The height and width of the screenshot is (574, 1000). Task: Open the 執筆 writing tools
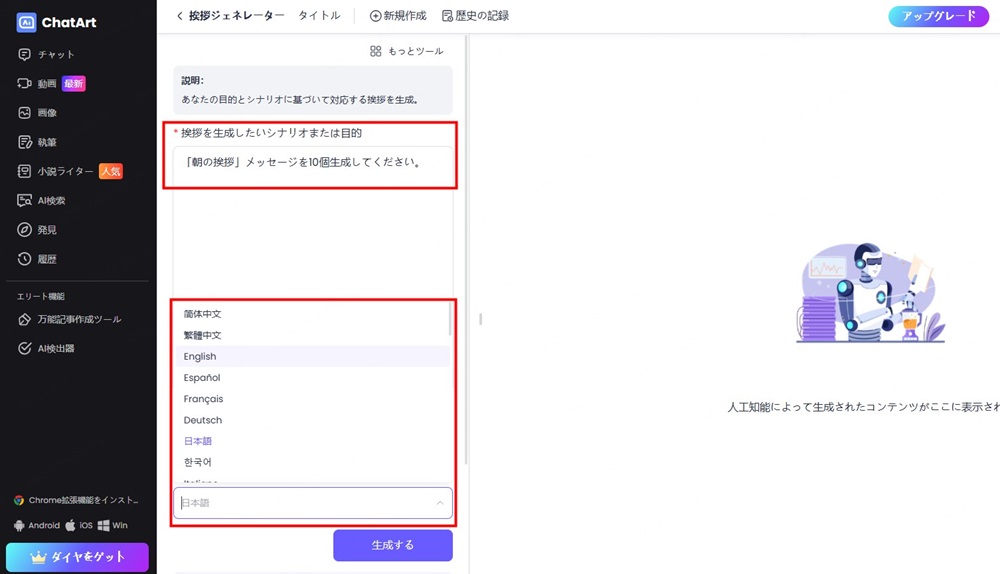(x=47, y=142)
